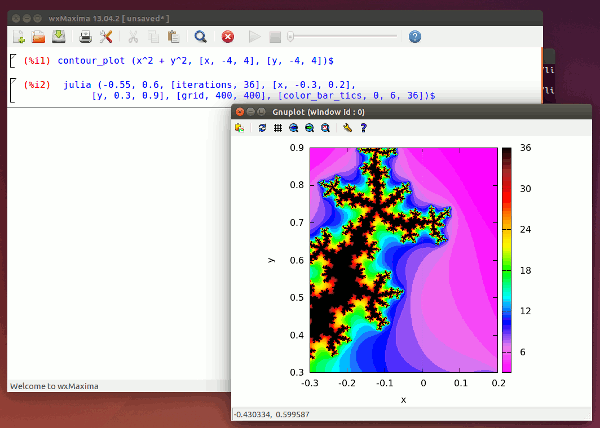The image size is (600, 428).
Task: Open a file from wxMaxima toolbar
Action: pyautogui.click(x=38, y=37)
